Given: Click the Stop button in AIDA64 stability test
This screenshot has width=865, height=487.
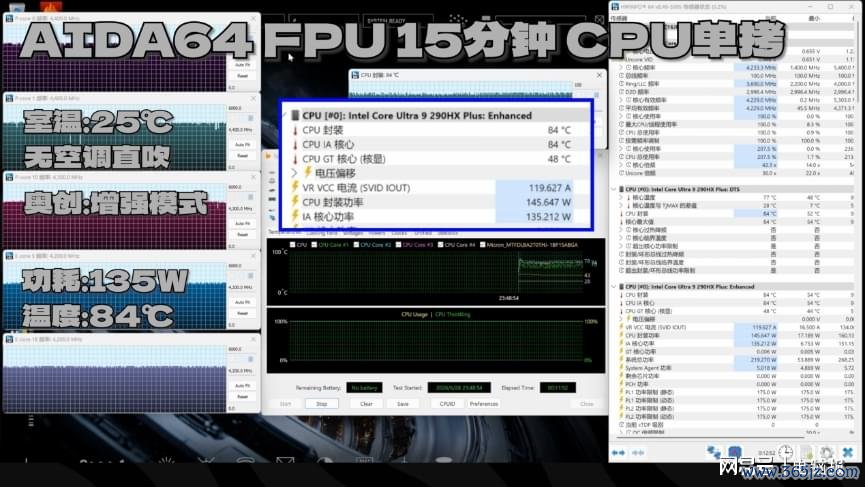Looking at the screenshot, I should pyautogui.click(x=322, y=404).
